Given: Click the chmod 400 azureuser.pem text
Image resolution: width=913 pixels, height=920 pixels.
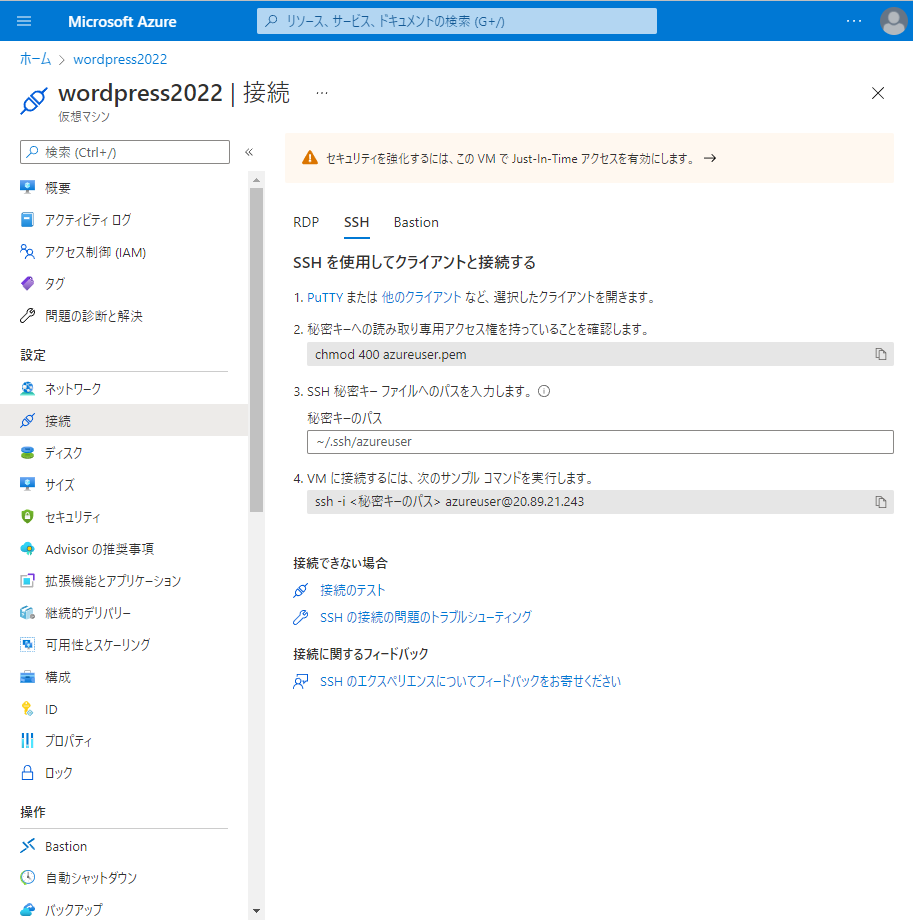Looking at the screenshot, I should click(391, 354).
